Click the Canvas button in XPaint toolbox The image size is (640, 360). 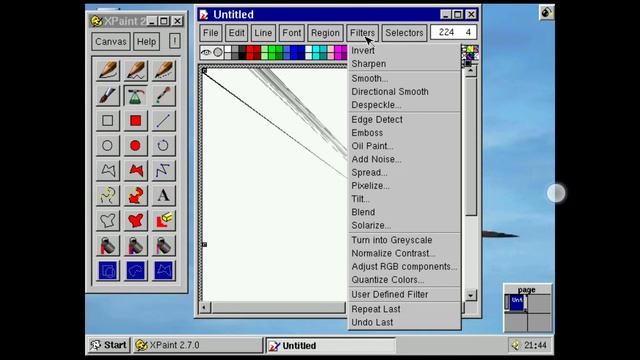pyautogui.click(x=111, y=42)
